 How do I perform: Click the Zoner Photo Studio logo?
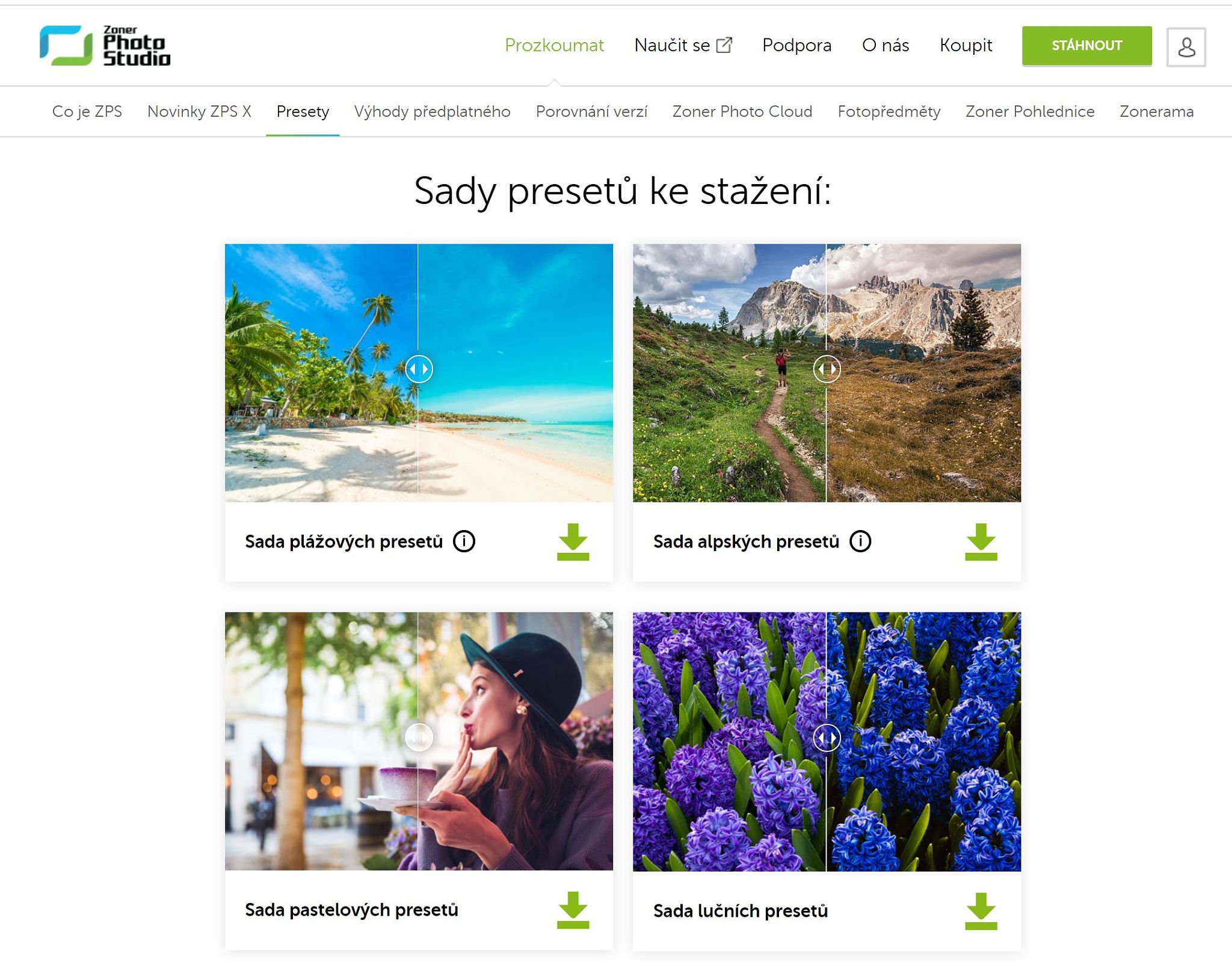(105, 46)
